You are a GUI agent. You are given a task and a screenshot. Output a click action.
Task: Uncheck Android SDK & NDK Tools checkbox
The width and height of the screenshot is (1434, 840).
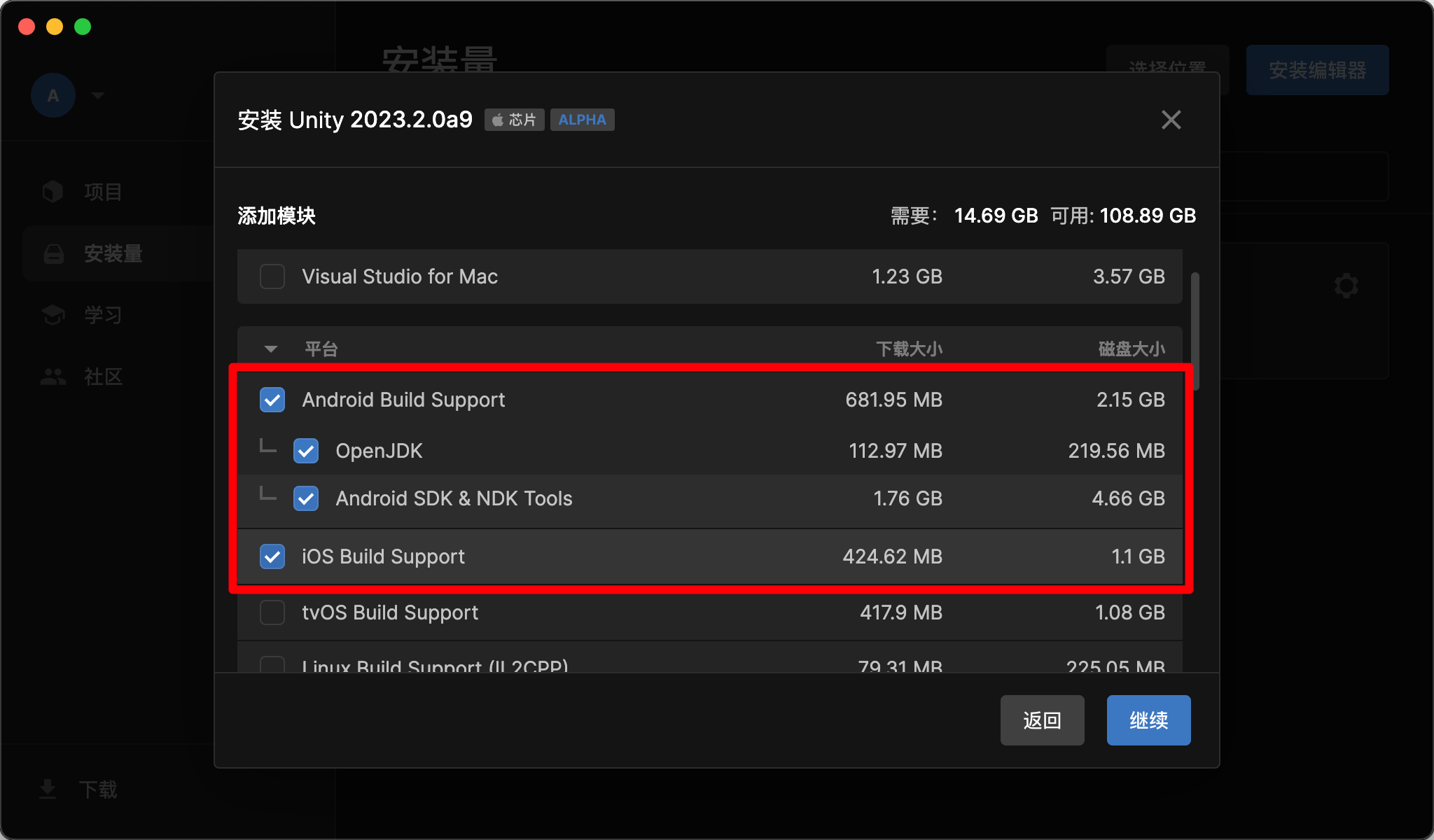pyautogui.click(x=306, y=498)
